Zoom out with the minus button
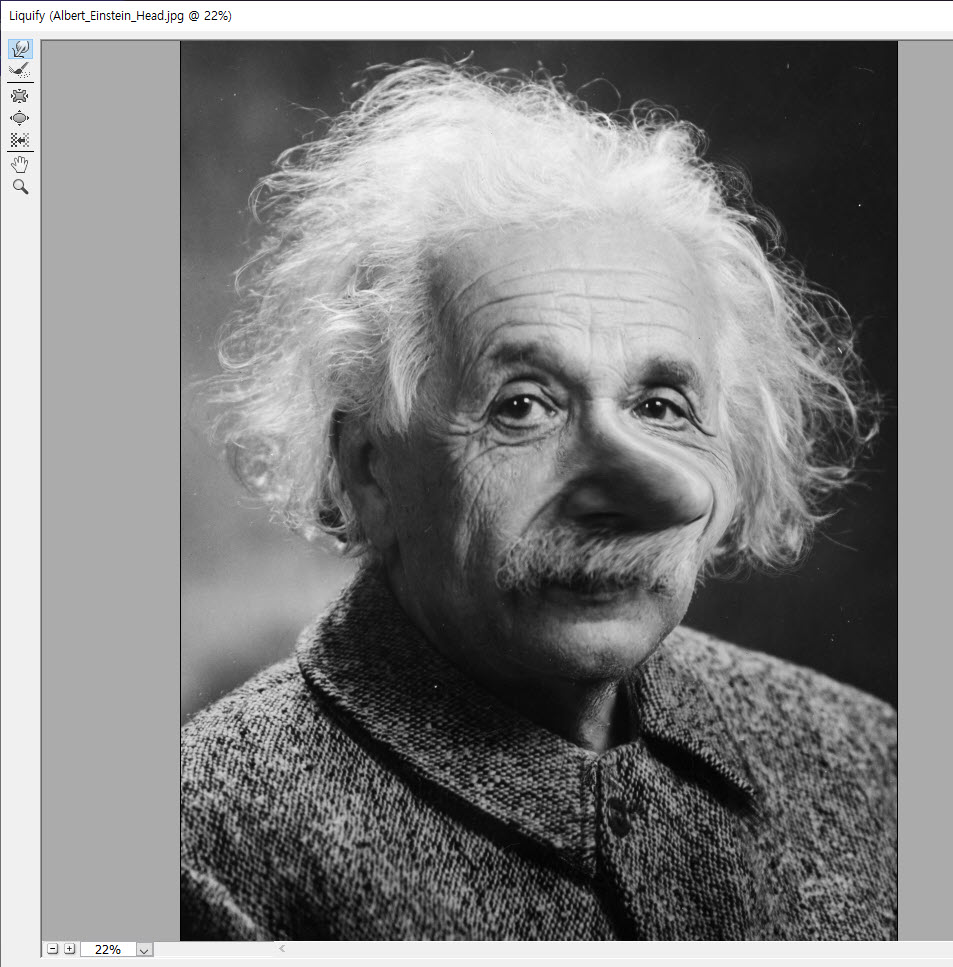953x967 pixels. click(53, 949)
